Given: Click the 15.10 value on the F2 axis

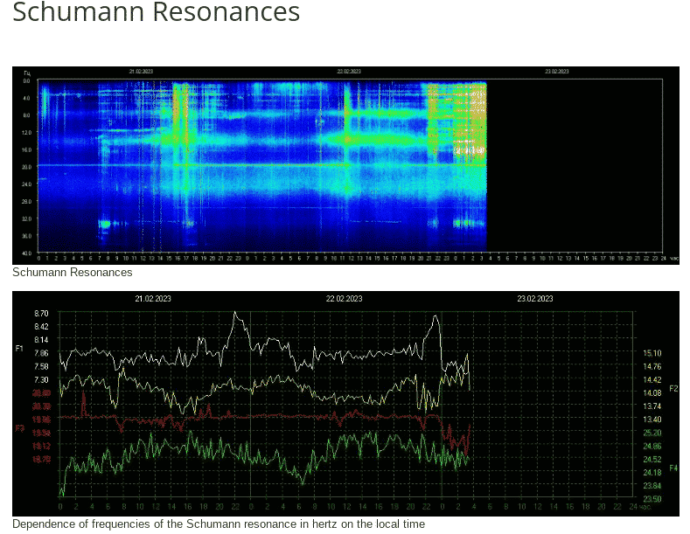Looking at the screenshot, I should (x=651, y=353).
